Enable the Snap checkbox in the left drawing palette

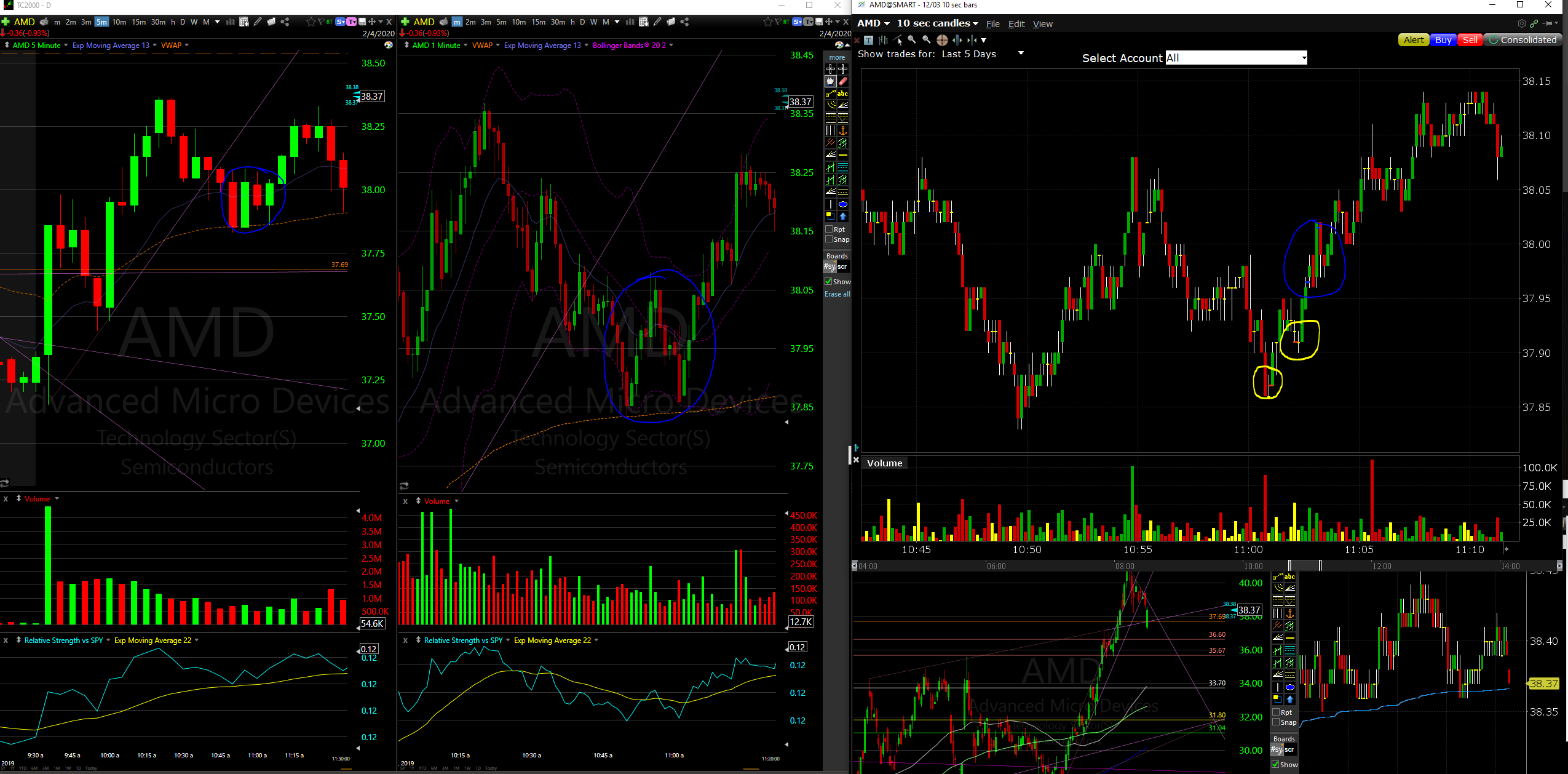pyautogui.click(x=829, y=239)
